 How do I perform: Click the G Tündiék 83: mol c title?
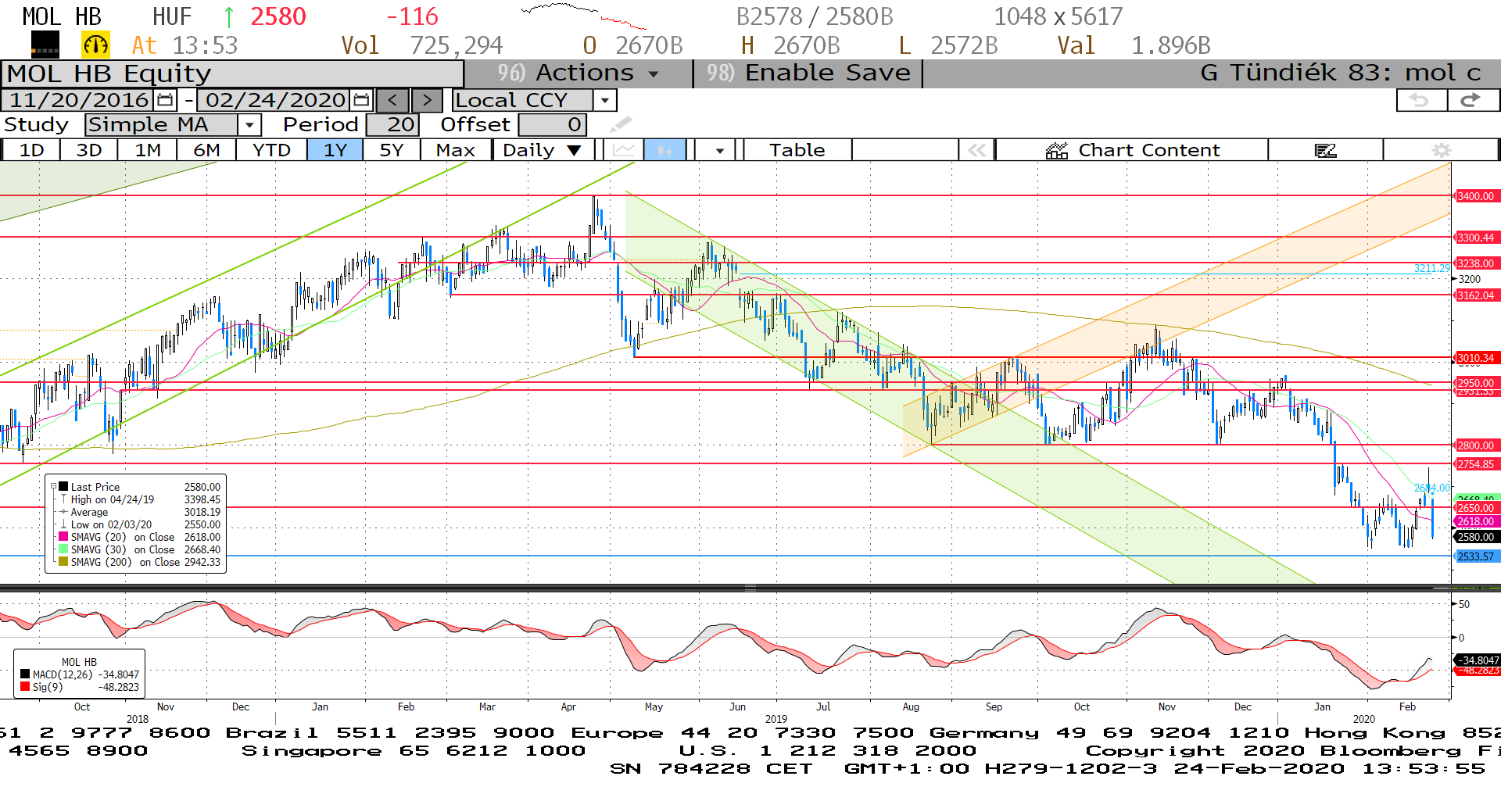coord(1341,73)
